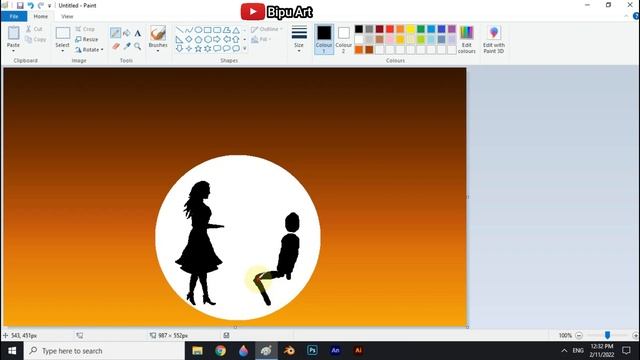Choose the Rectangle shape
The width and height of the screenshot is (640, 360).
207,30
